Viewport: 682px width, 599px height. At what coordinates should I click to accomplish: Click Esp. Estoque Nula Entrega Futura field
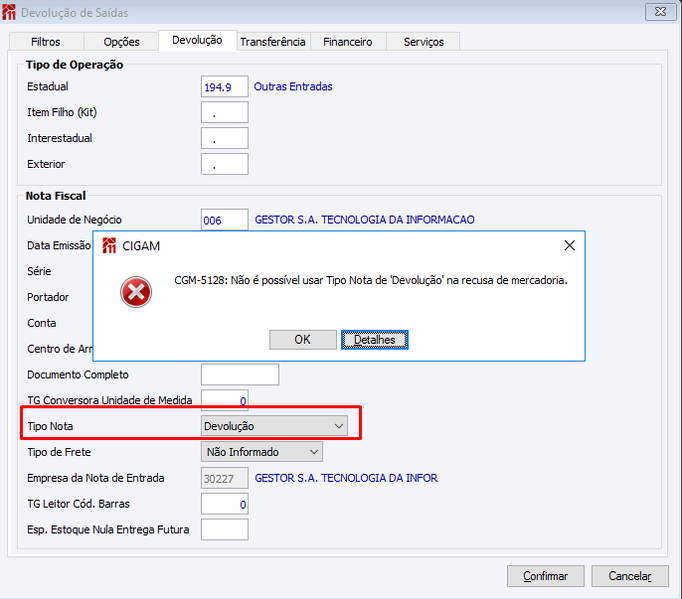[x=224, y=529]
